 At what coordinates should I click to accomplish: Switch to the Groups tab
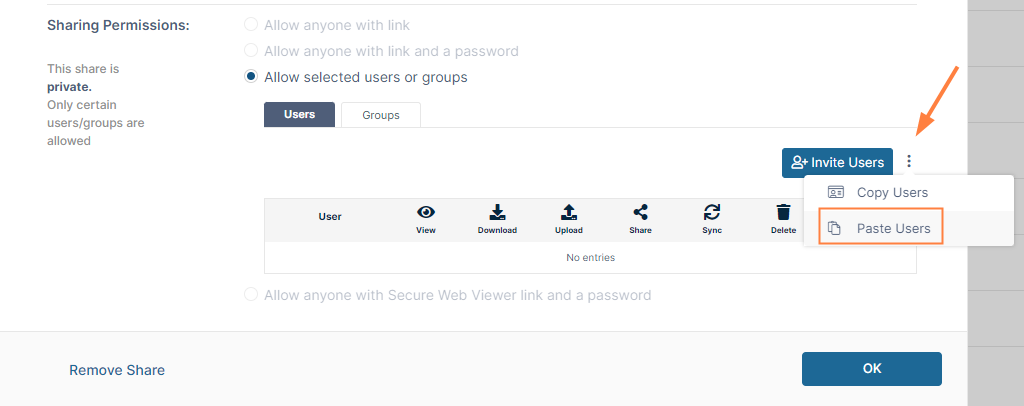pos(380,115)
